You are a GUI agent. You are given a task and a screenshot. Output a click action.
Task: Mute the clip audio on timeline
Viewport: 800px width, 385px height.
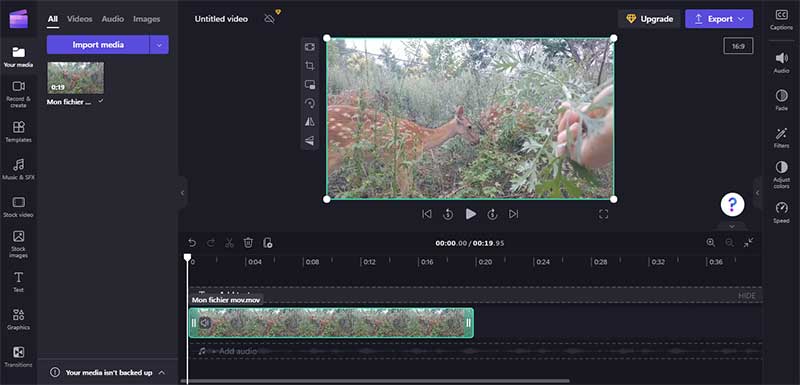[x=205, y=323]
